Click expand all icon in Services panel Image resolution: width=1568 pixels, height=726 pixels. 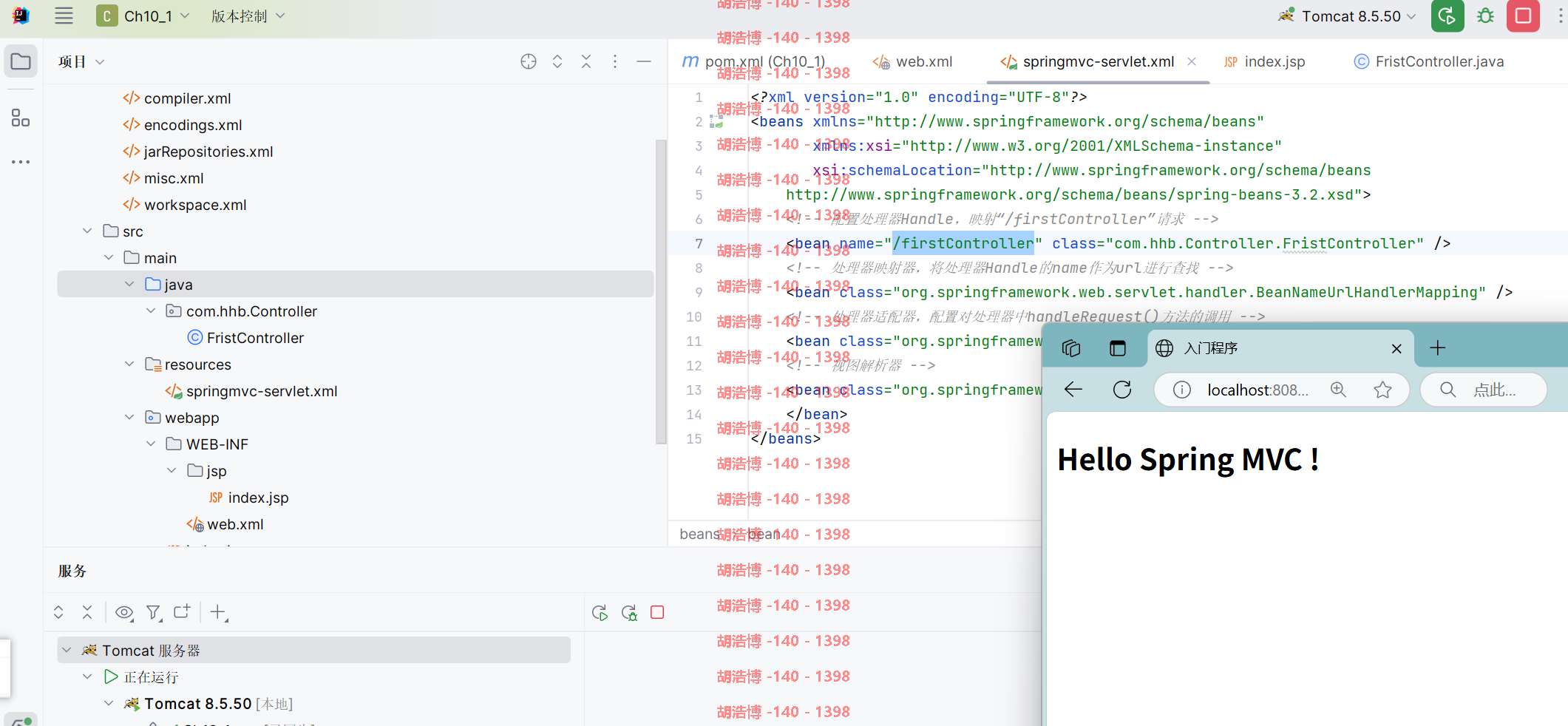point(58,612)
